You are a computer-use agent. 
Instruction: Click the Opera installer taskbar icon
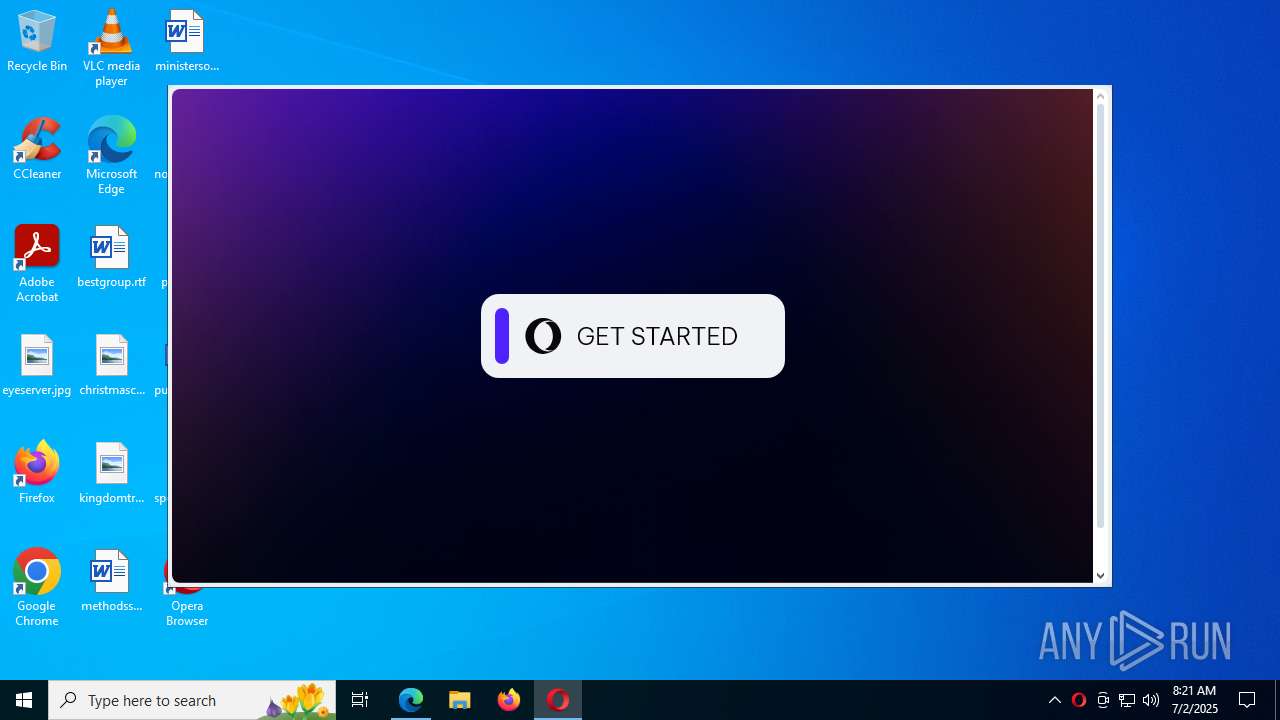(x=558, y=700)
